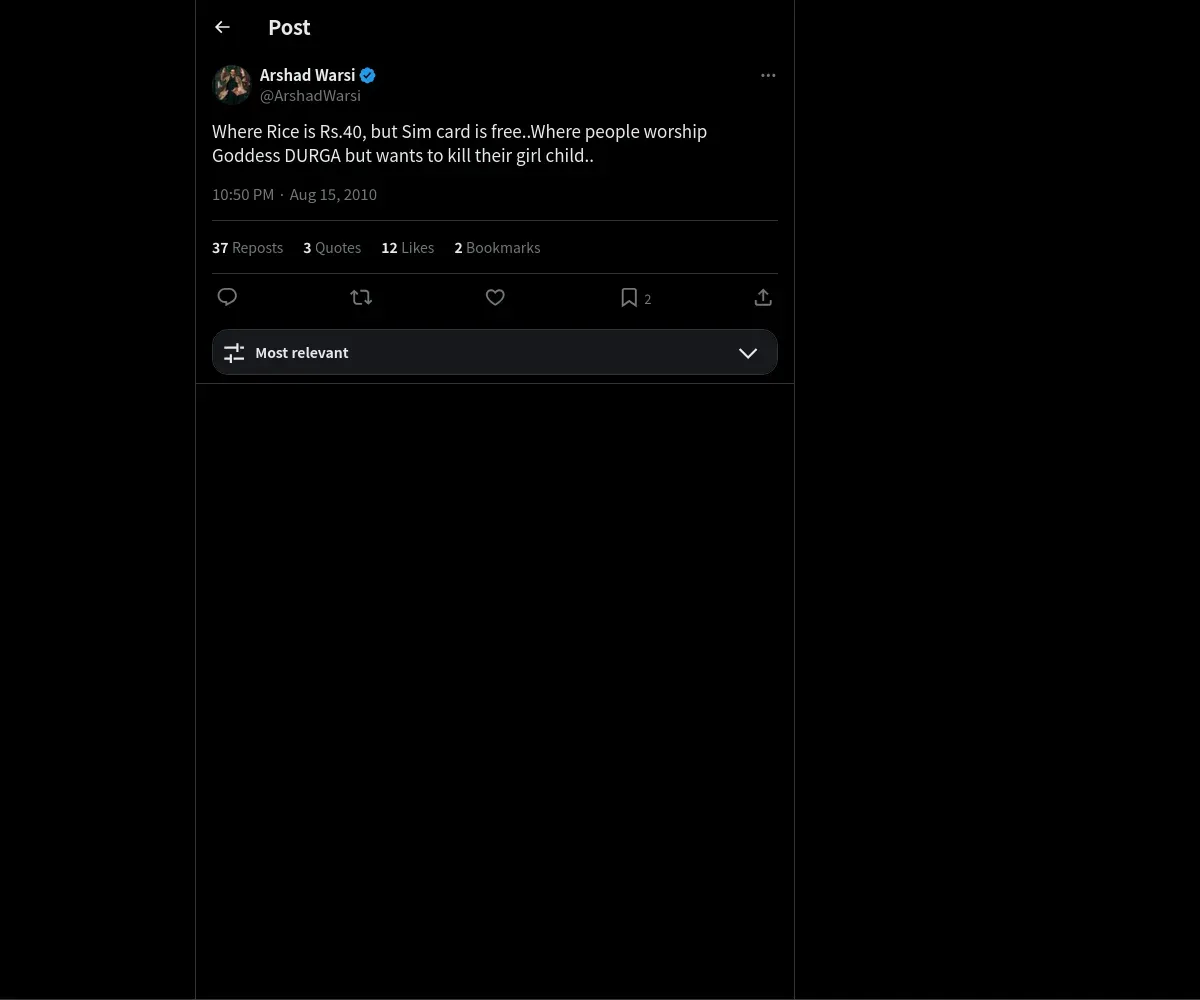
Task: Go back using the left arrow
Action: coord(222,27)
